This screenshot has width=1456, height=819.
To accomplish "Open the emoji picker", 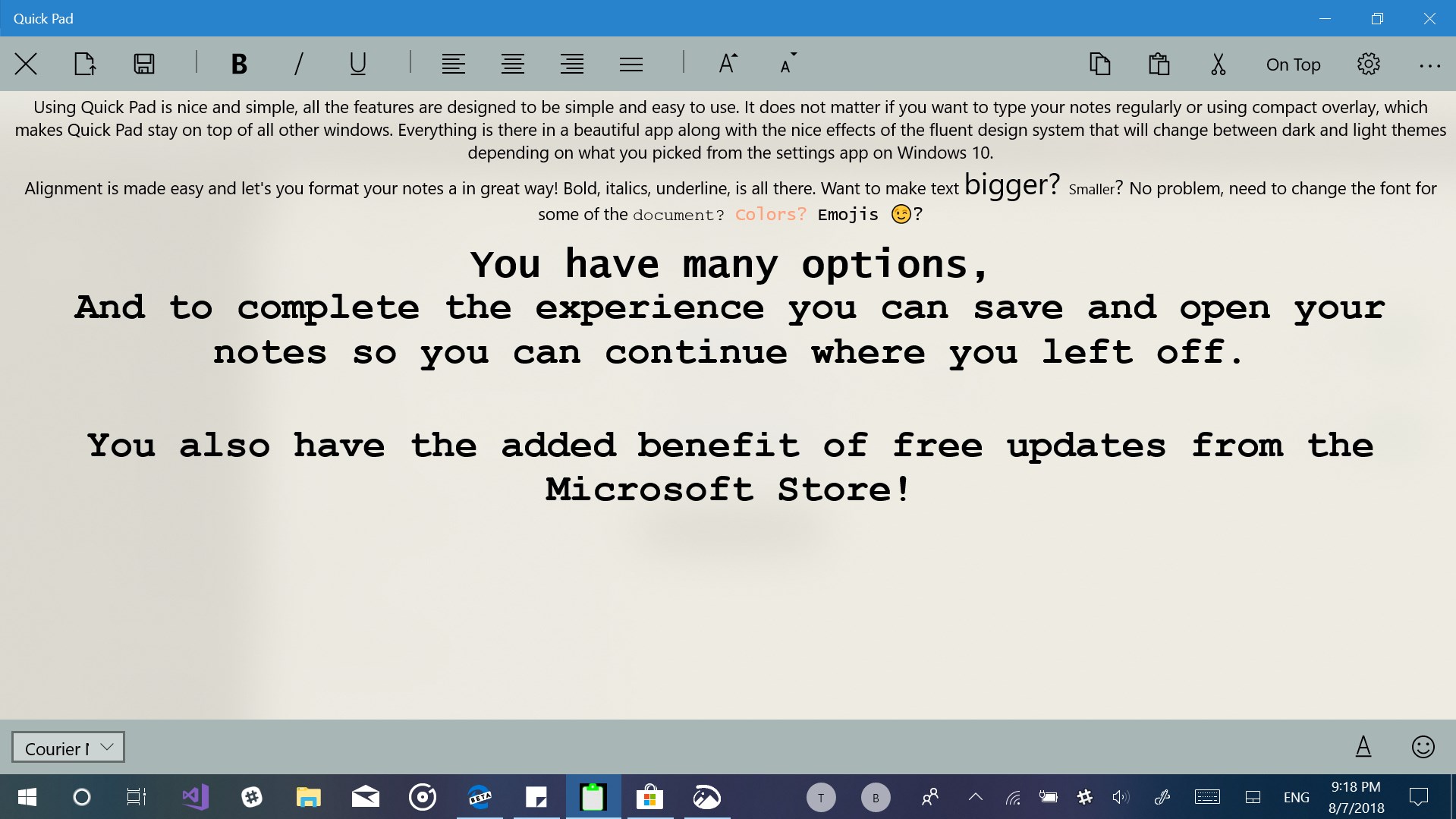I will (x=1423, y=747).
